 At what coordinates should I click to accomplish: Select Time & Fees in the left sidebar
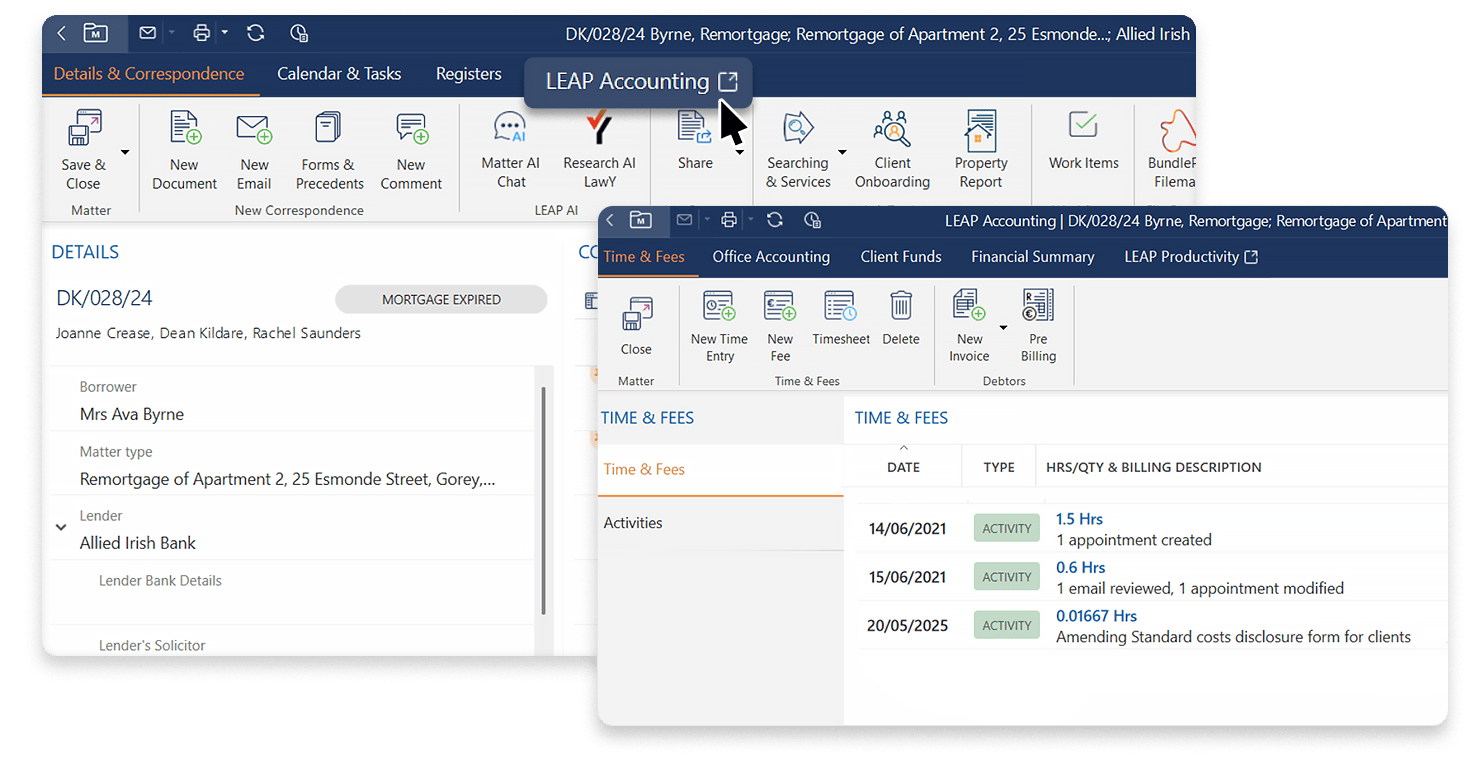point(721,470)
